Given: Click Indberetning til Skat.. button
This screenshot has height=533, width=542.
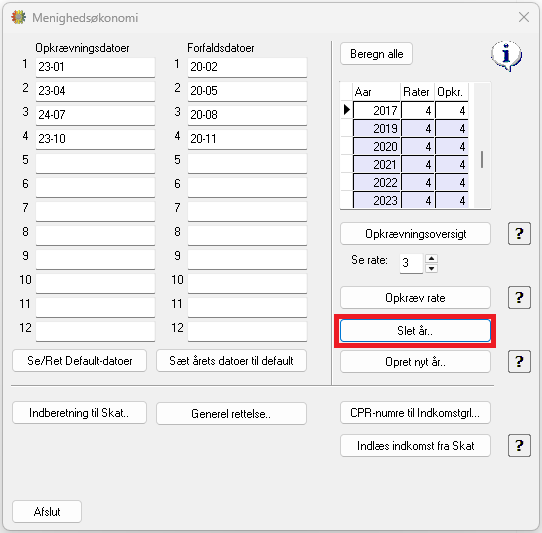Looking at the screenshot, I should pos(80,413).
